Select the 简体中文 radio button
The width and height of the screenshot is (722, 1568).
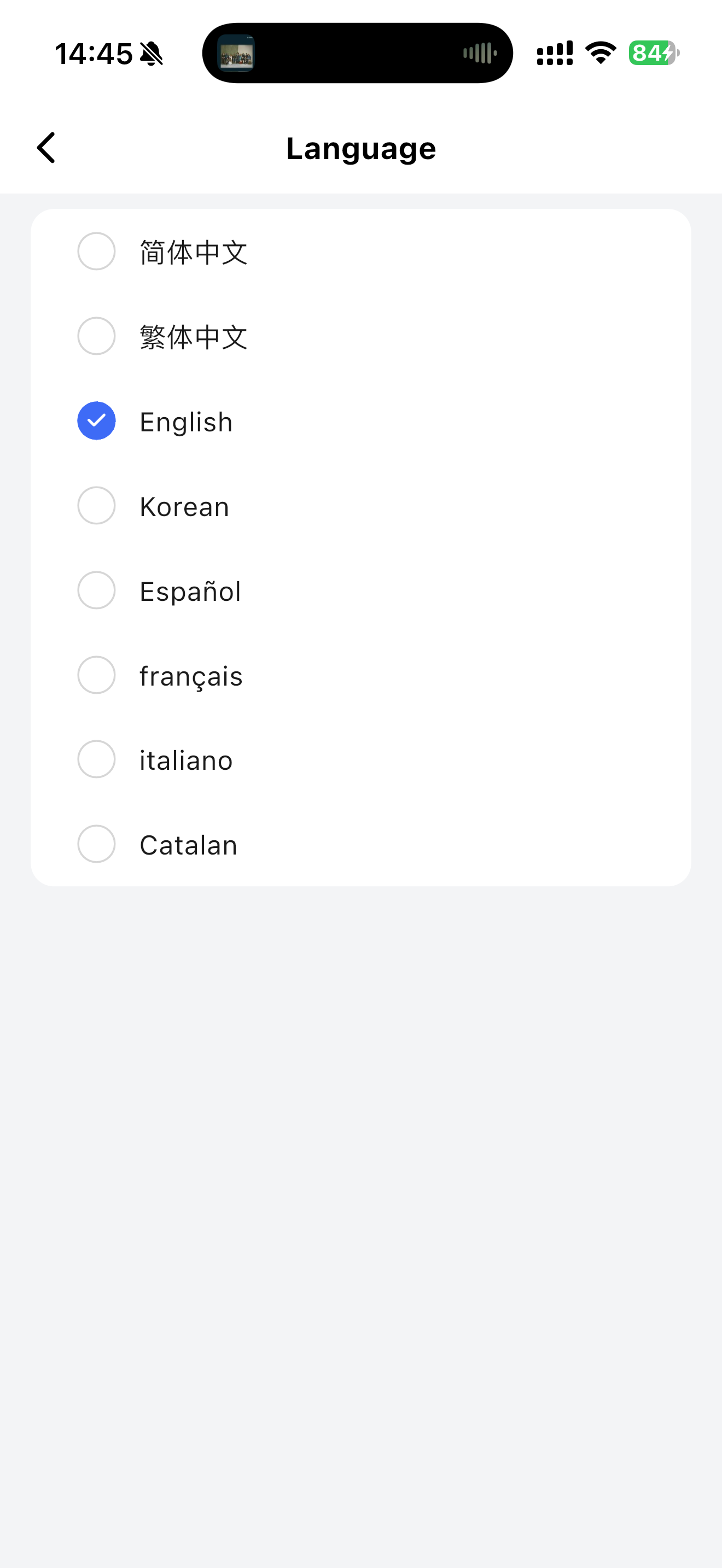click(x=96, y=251)
